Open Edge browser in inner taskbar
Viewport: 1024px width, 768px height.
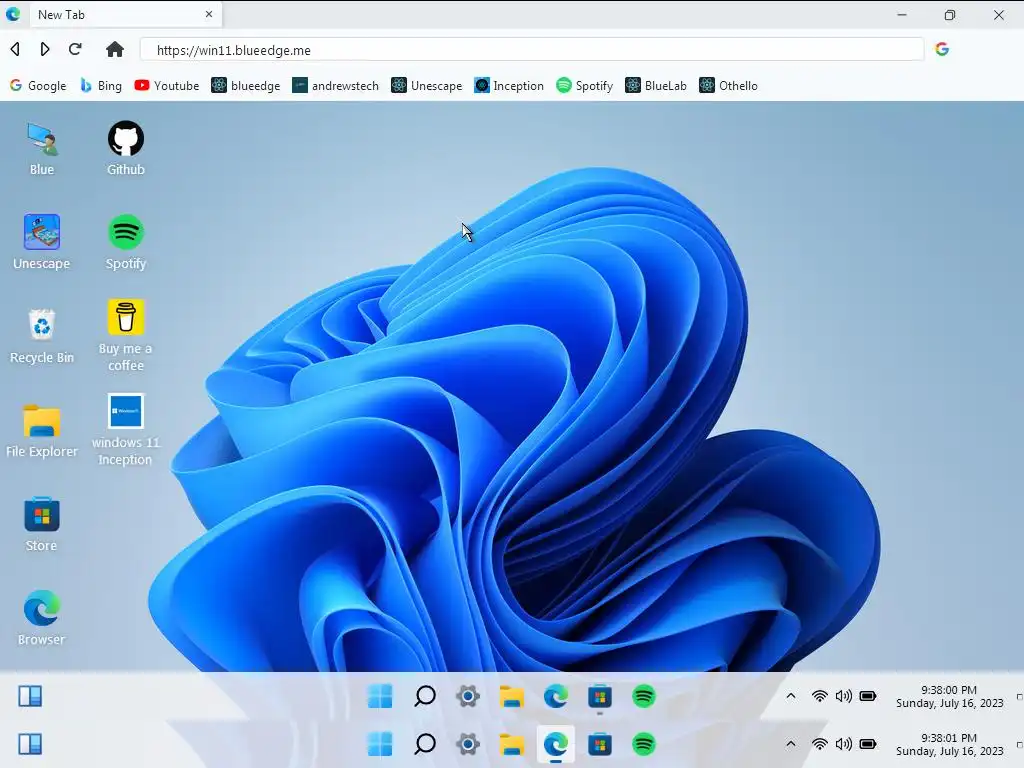tap(556, 696)
